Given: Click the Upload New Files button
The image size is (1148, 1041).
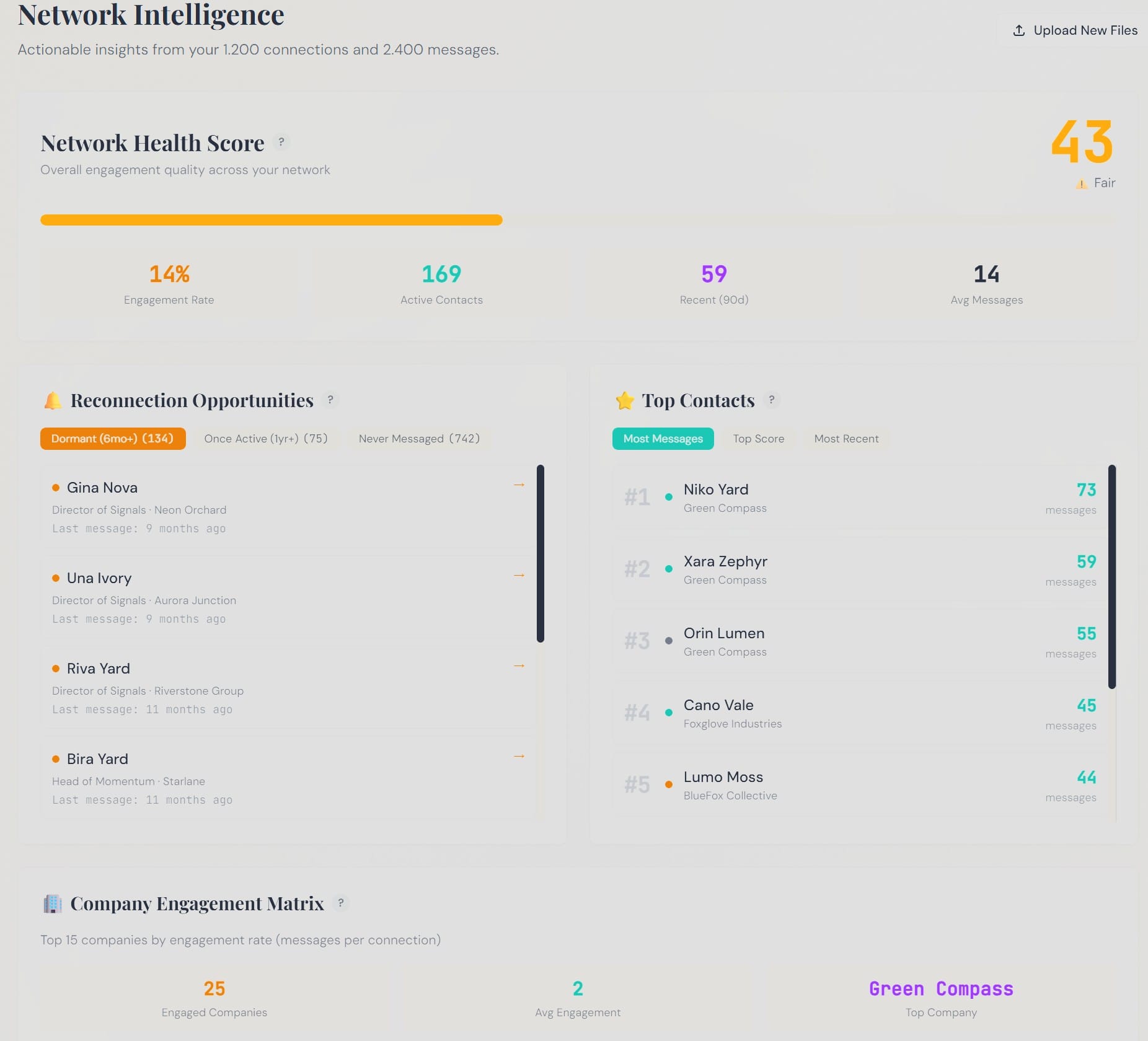Looking at the screenshot, I should [1075, 30].
